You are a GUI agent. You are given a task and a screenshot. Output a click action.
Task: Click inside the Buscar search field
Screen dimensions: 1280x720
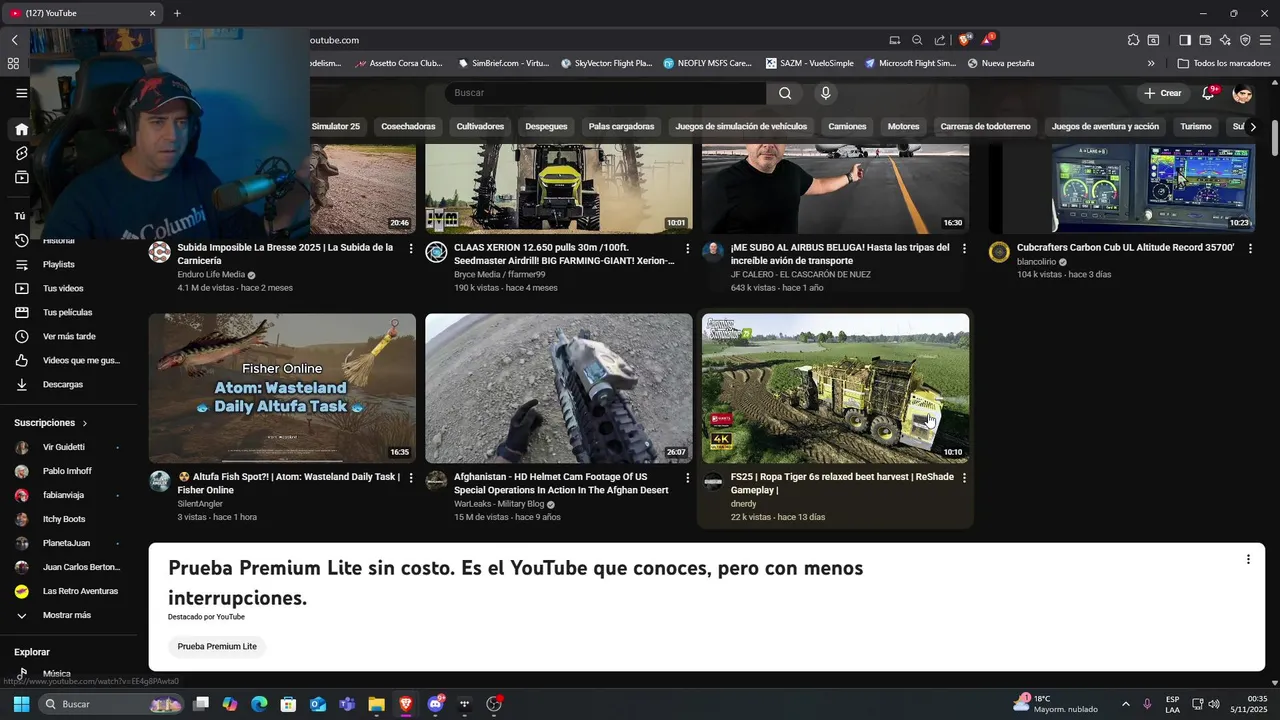[x=606, y=93]
